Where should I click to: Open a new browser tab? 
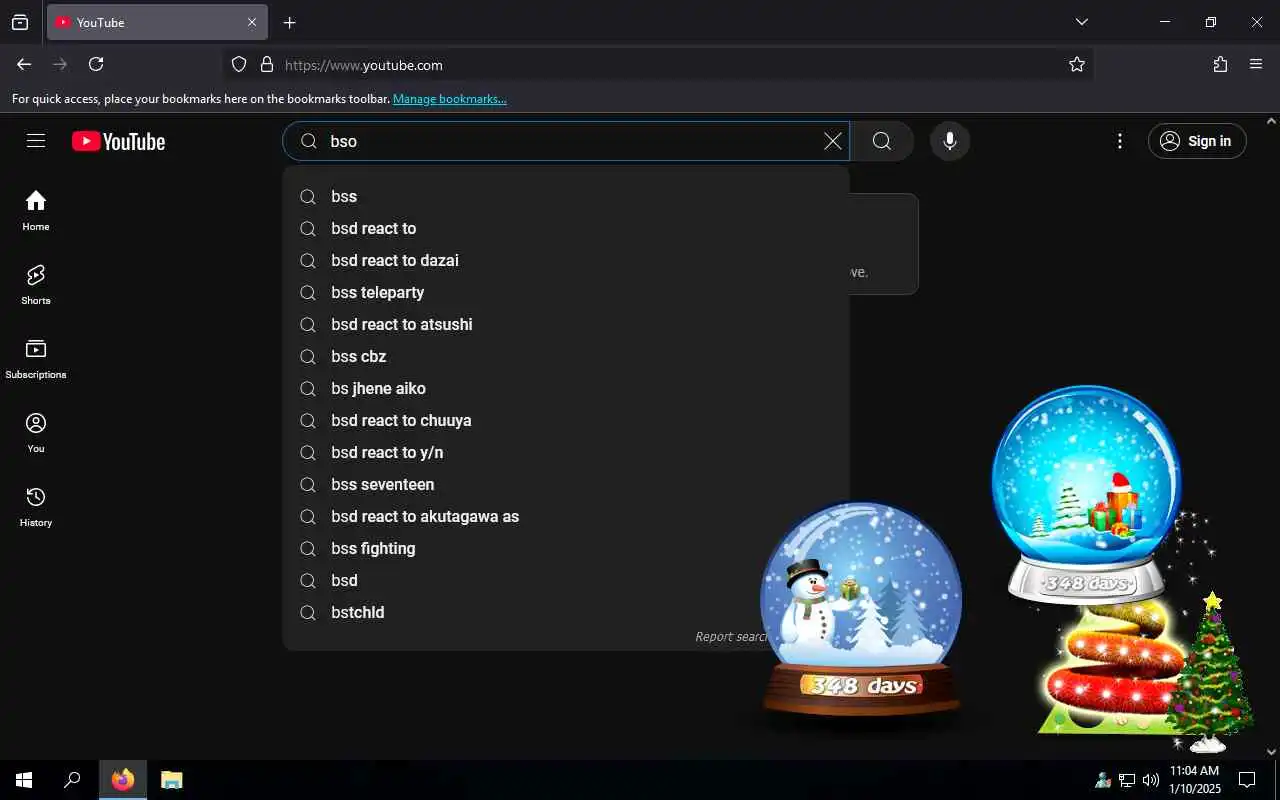click(x=289, y=22)
